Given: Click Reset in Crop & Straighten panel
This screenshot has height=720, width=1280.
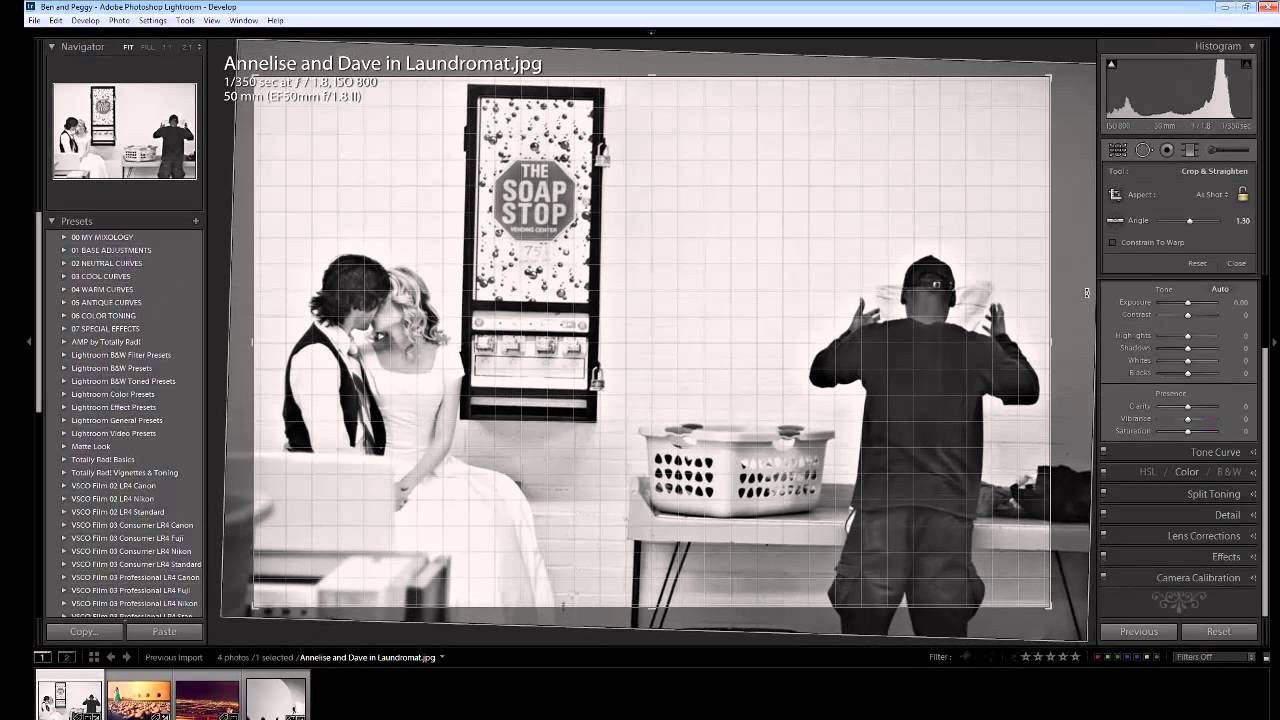Looking at the screenshot, I should pos(1197,263).
